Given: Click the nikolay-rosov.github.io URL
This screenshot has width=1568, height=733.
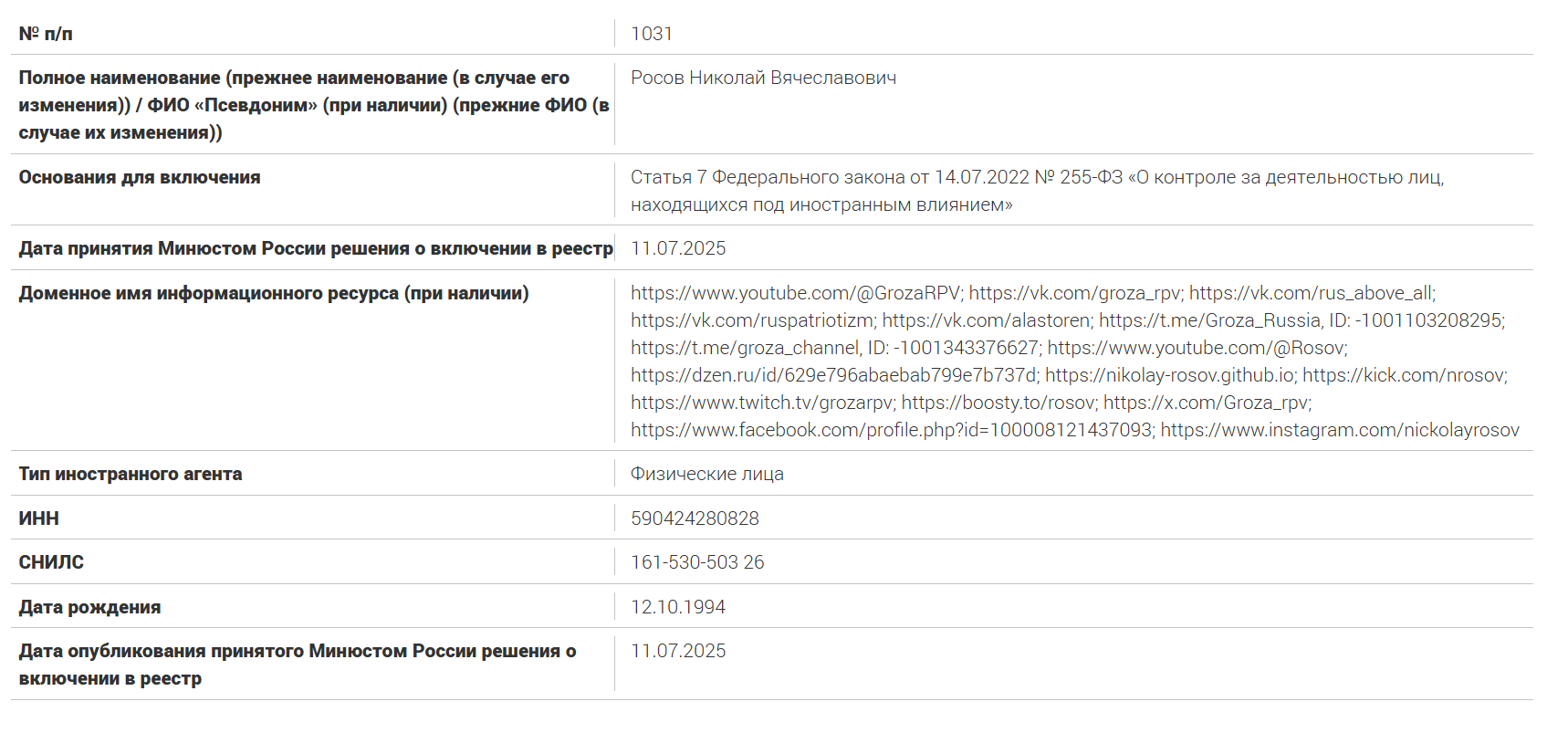Looking at the screenshot, I should 1169,375.
